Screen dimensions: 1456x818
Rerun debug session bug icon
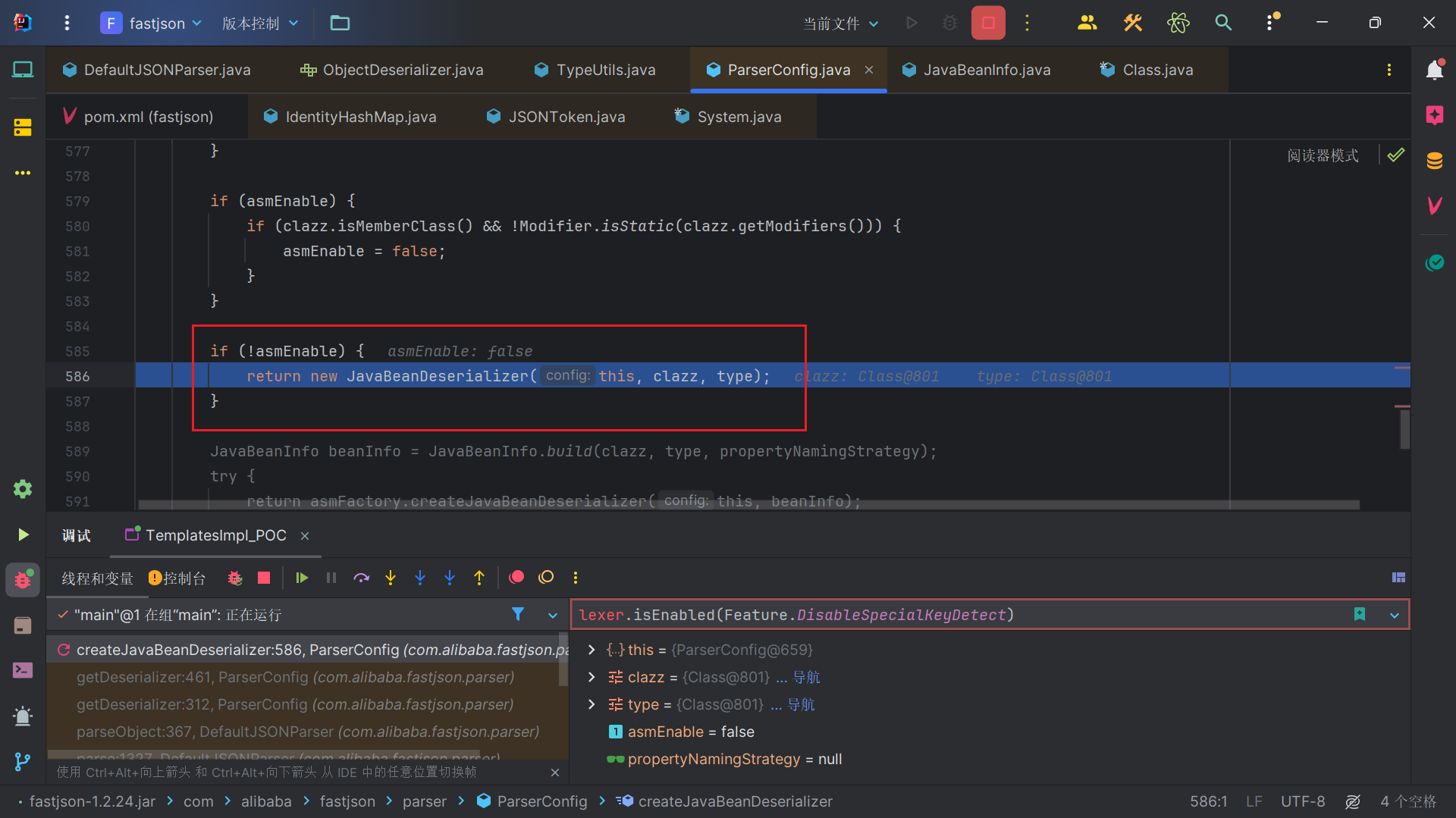[235, 578]
